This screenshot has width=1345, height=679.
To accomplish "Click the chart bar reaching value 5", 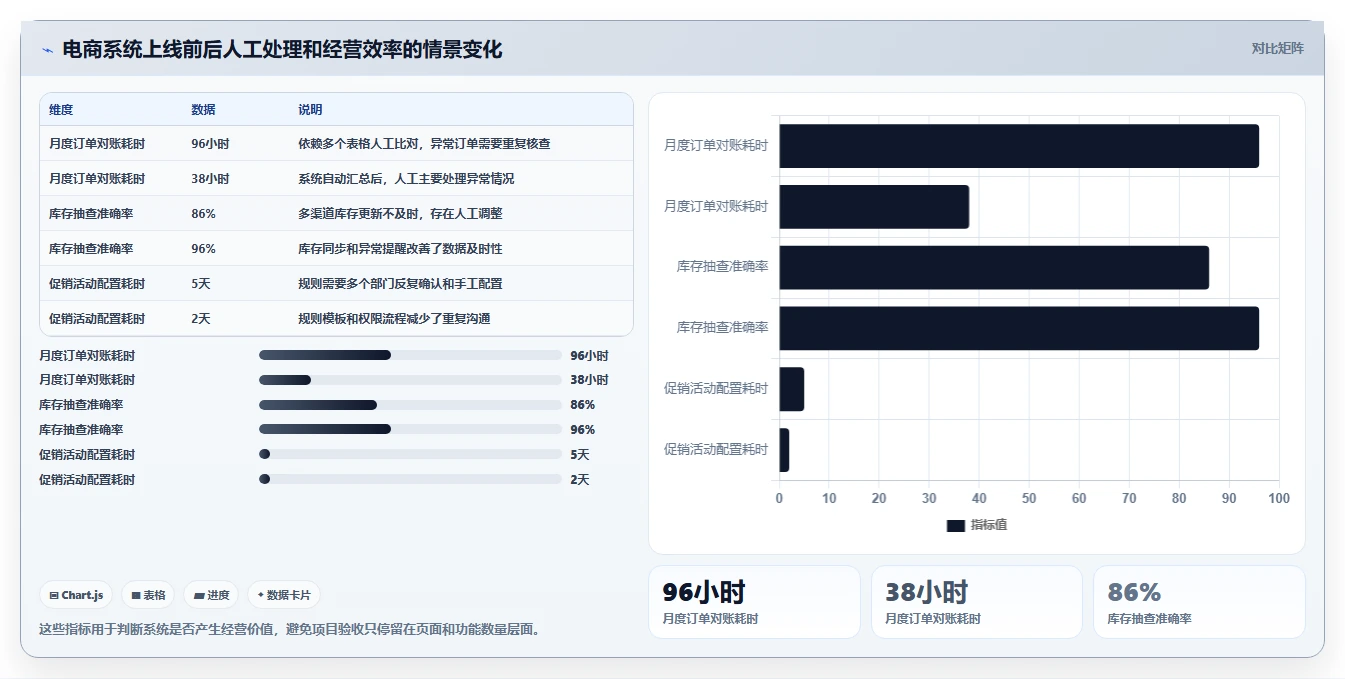I will pos(792,389).
